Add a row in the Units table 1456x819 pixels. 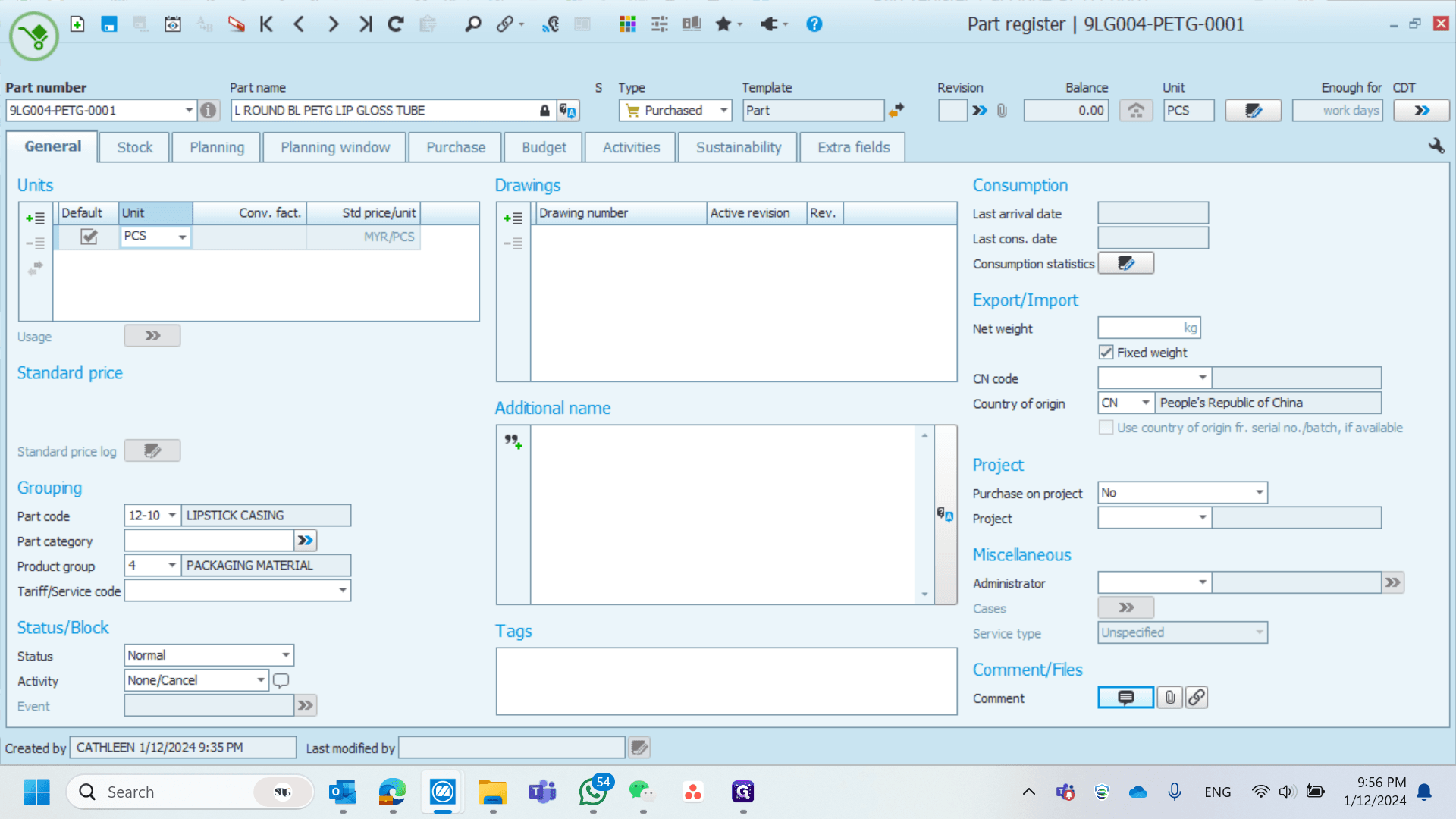click(x=35, y=218)
